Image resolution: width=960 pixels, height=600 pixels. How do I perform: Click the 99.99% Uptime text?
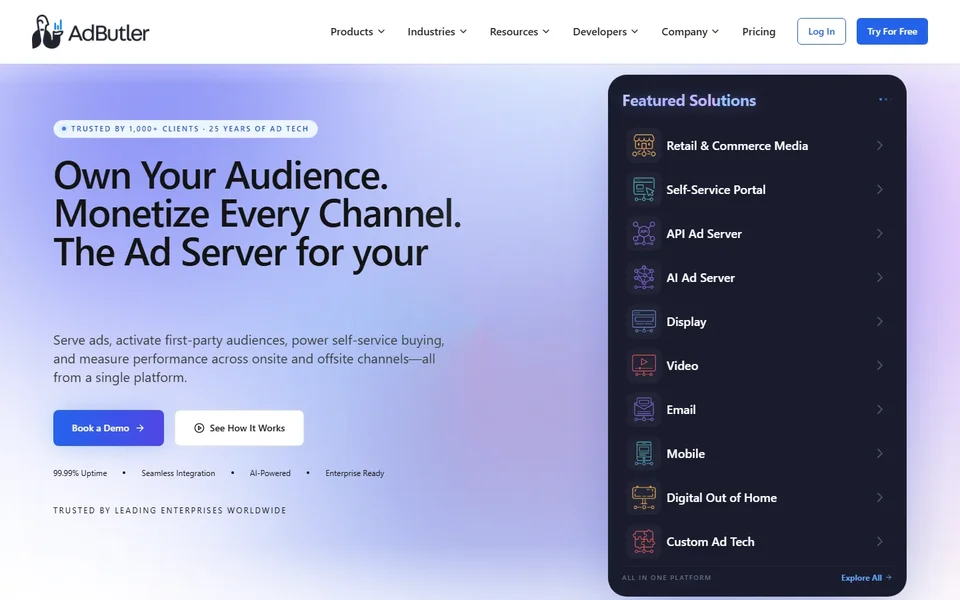tap(80, 473)
